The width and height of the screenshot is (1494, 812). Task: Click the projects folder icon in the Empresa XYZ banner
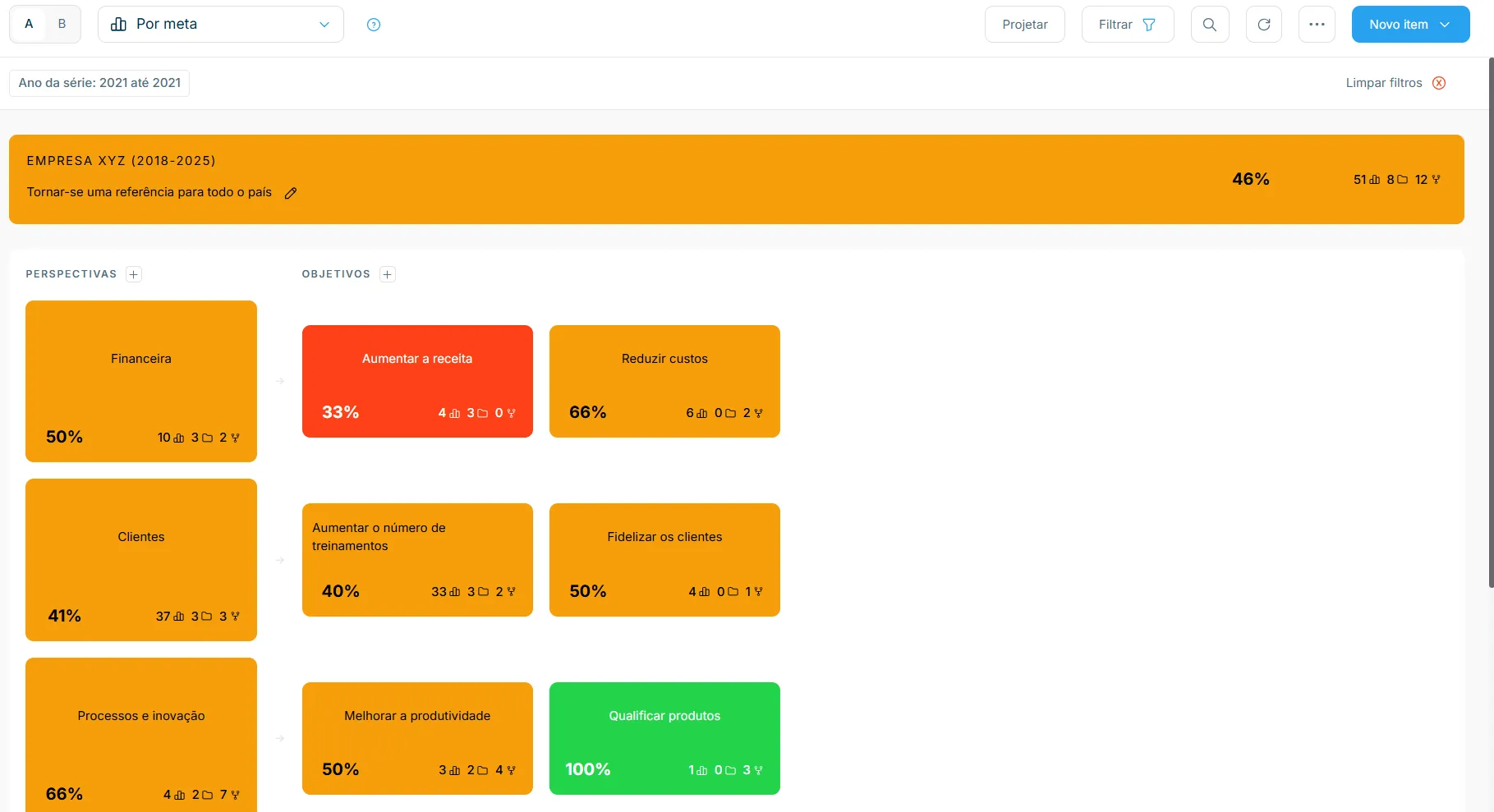(1403, 180)
